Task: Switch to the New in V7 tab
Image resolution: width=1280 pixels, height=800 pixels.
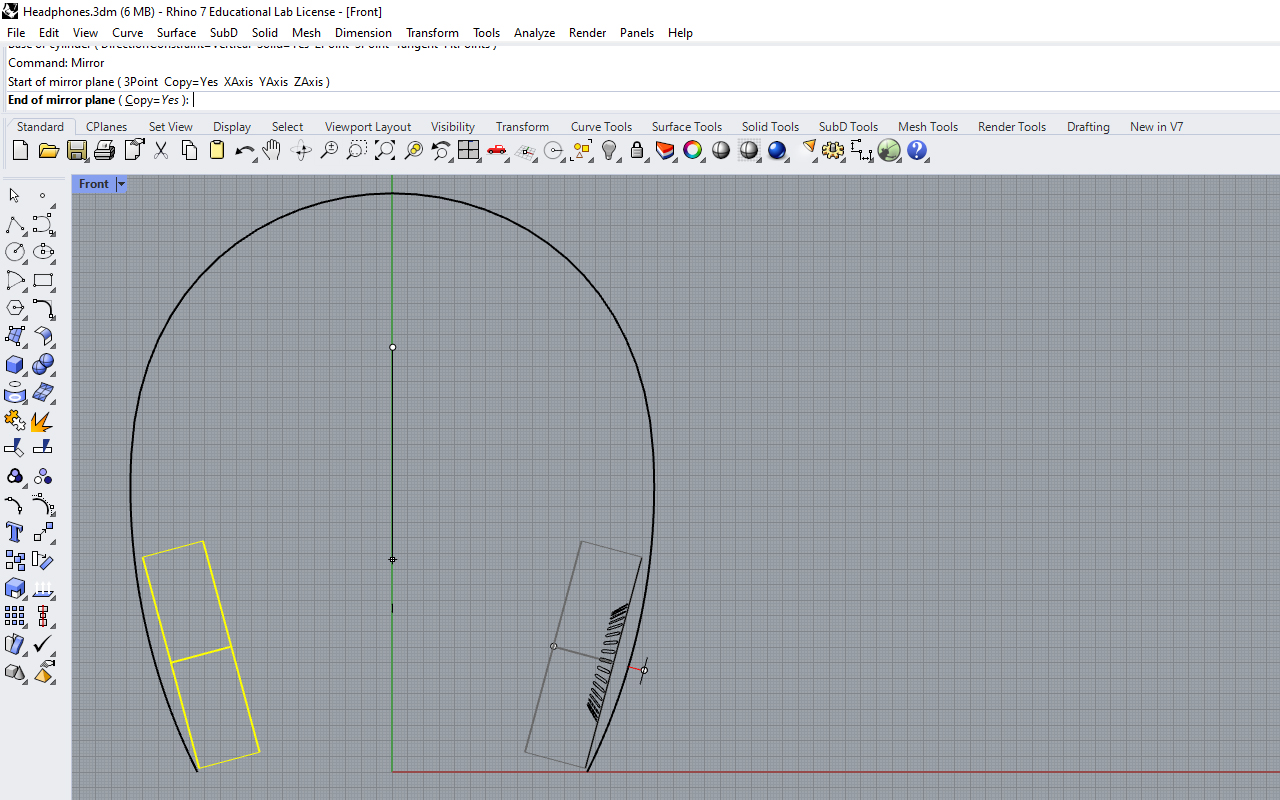Action: [1156, 127]
